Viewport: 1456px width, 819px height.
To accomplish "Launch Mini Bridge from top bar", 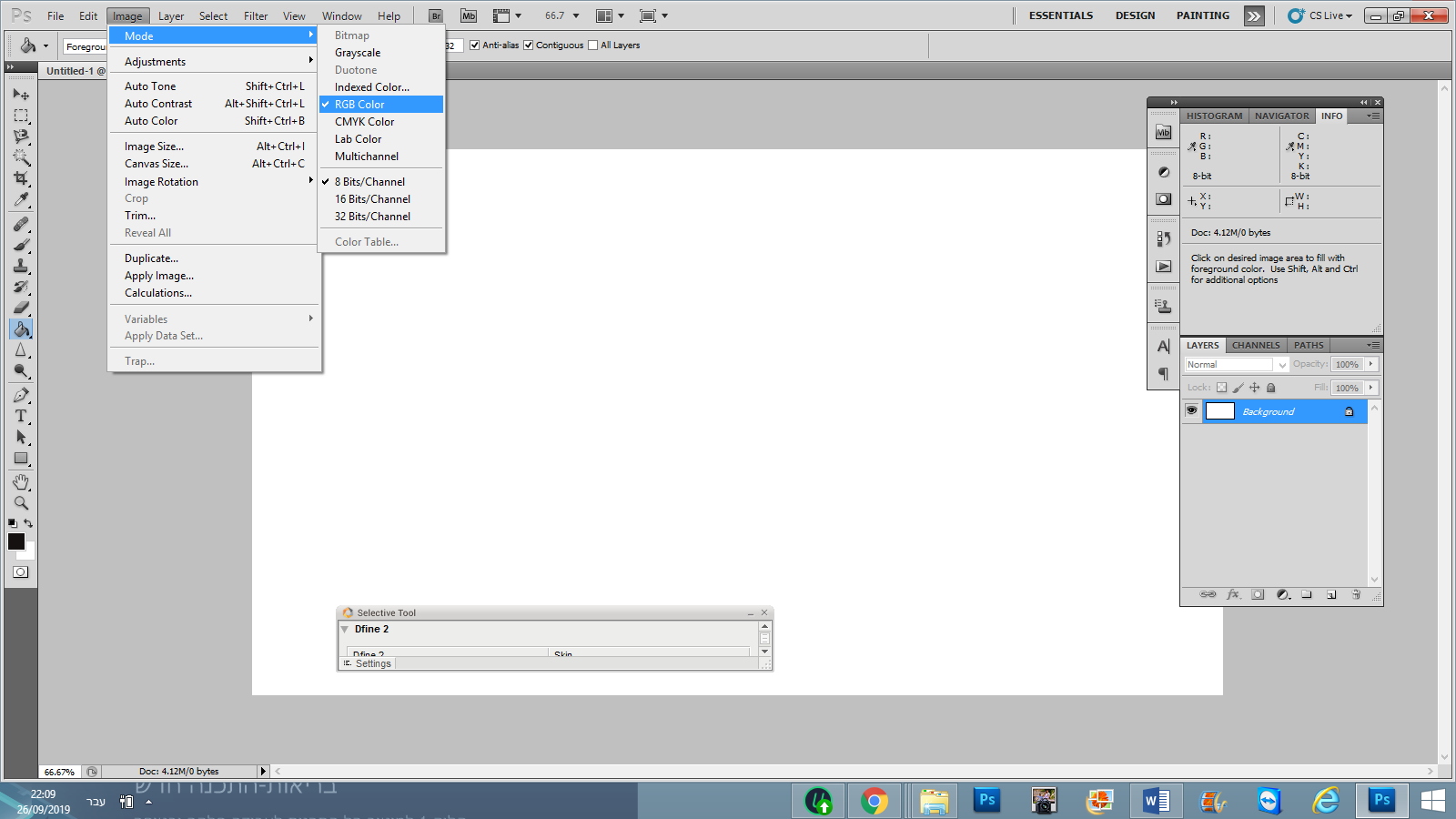I will tap(469, 15).
